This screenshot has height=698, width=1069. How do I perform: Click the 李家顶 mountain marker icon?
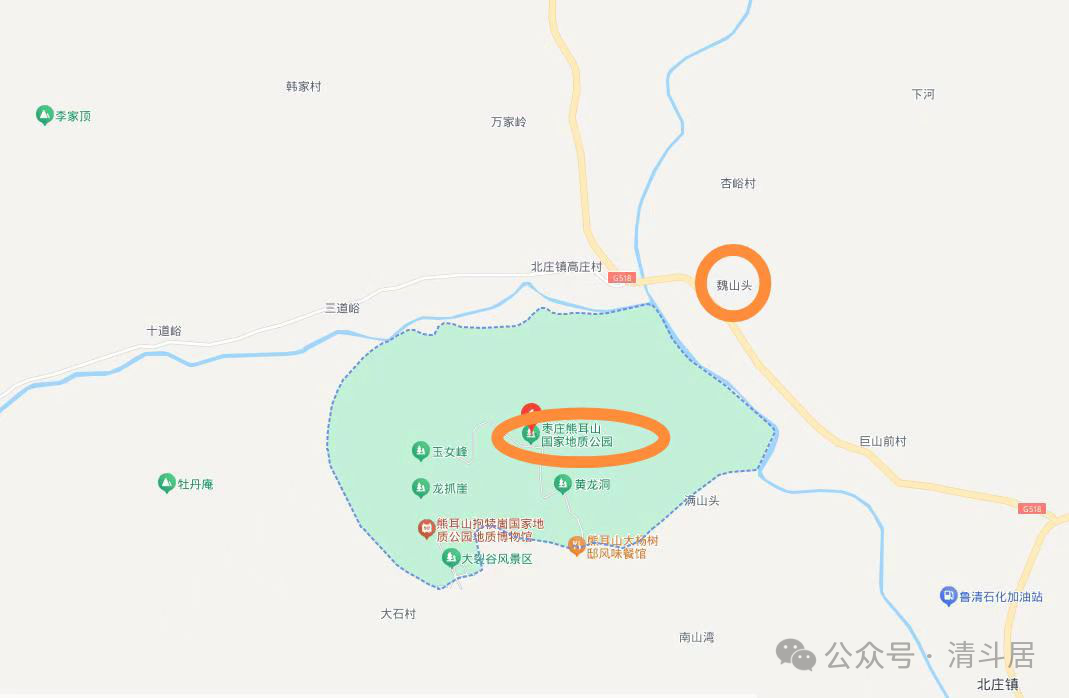(x=44, y=115)
